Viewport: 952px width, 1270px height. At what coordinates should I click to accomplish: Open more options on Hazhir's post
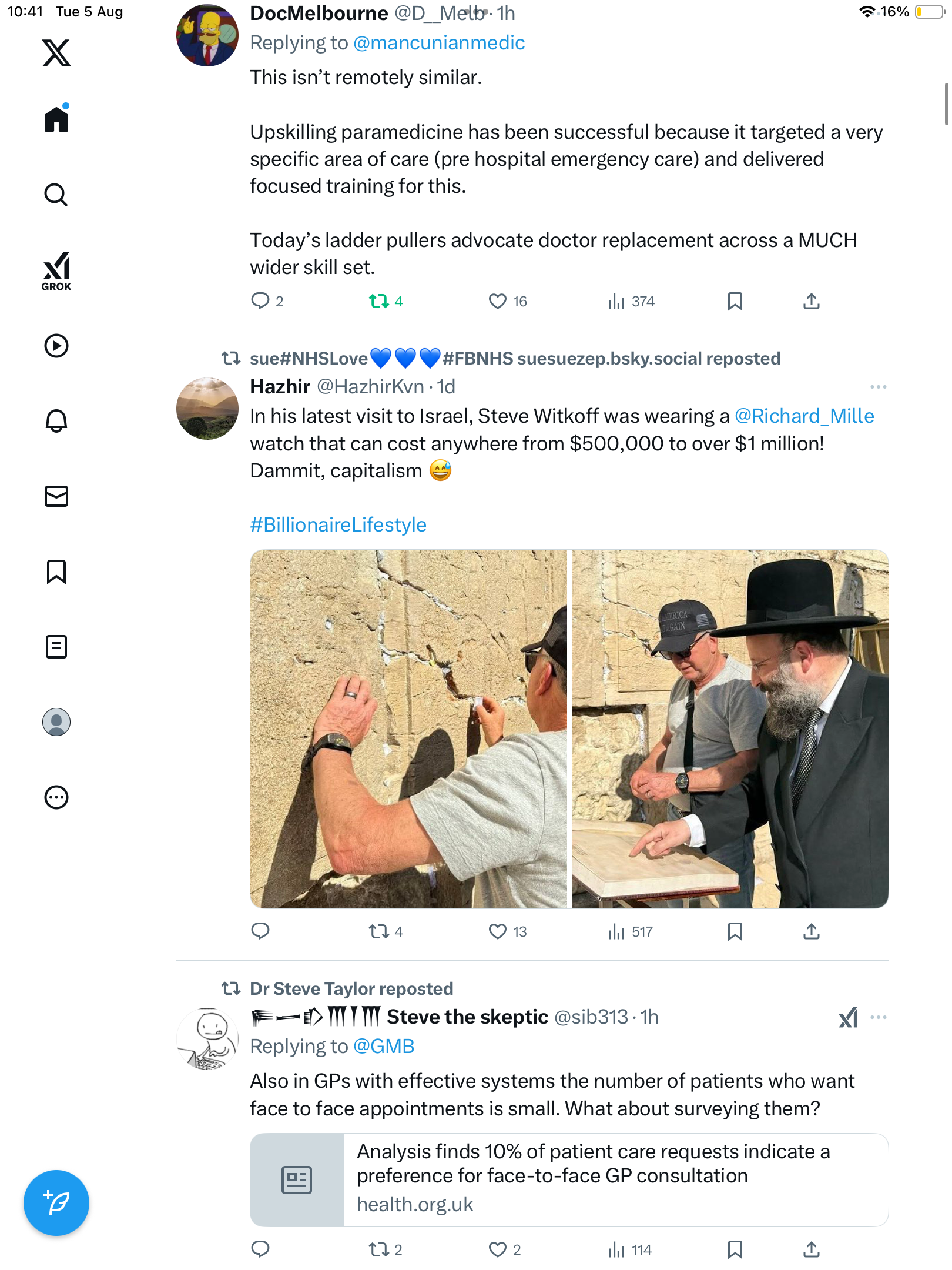[878, 387]
